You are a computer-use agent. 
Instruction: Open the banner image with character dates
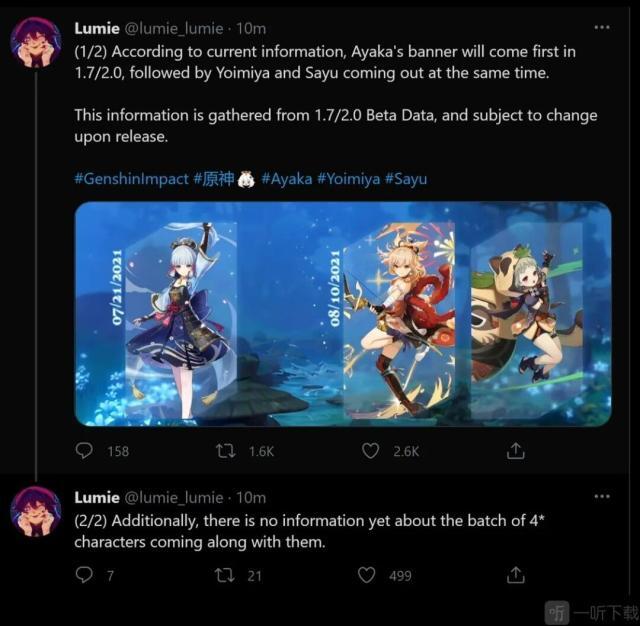click(x=343, y=314)
